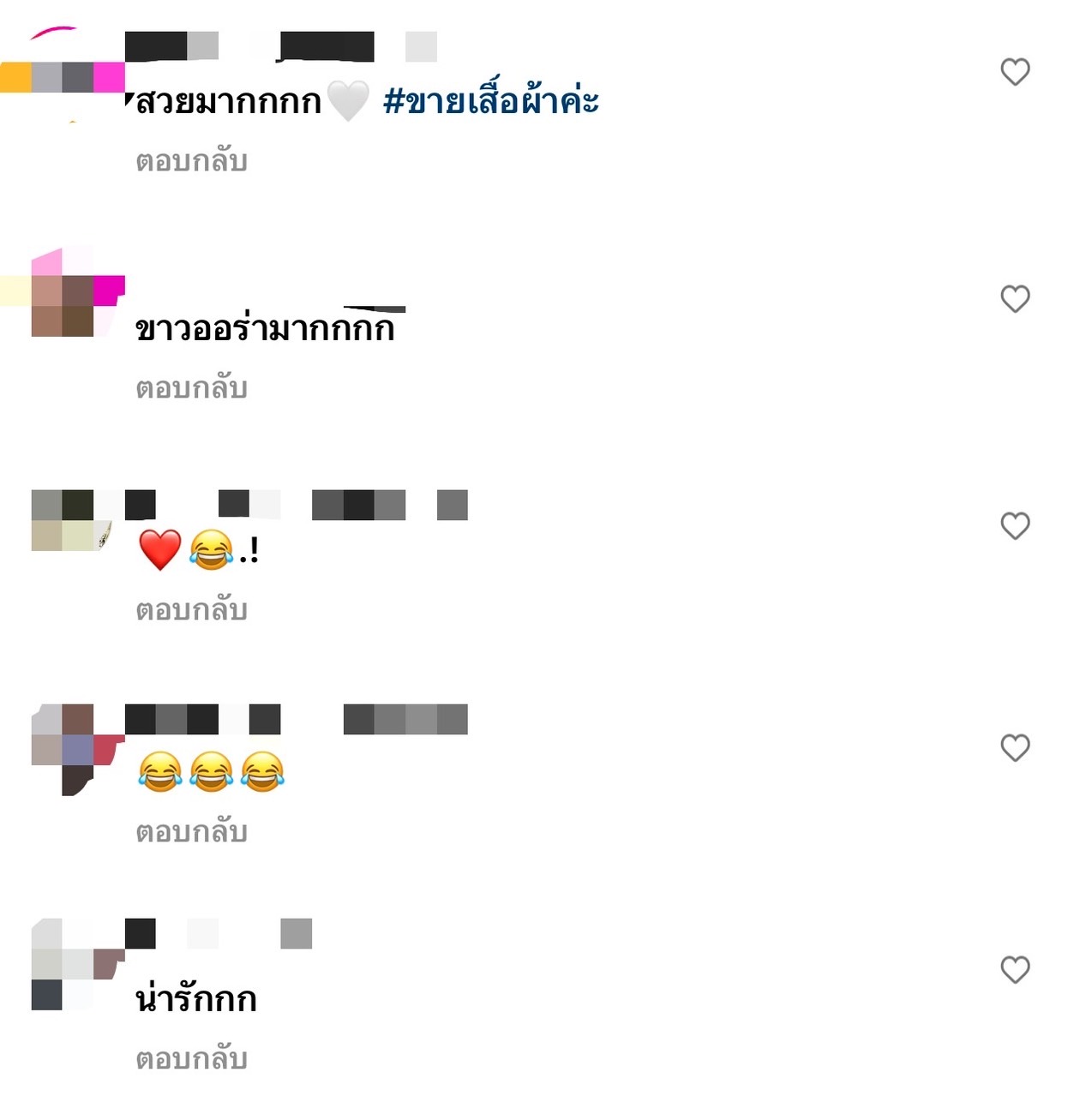Like the comment "ขาวออร่ามากกกกก"
This screenshot has height=1102, width=1092.
click(x=1015, y=299)
